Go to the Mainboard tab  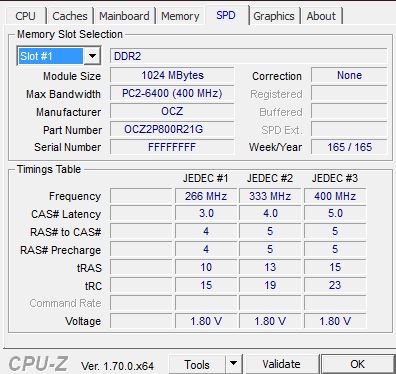[124, 16]
